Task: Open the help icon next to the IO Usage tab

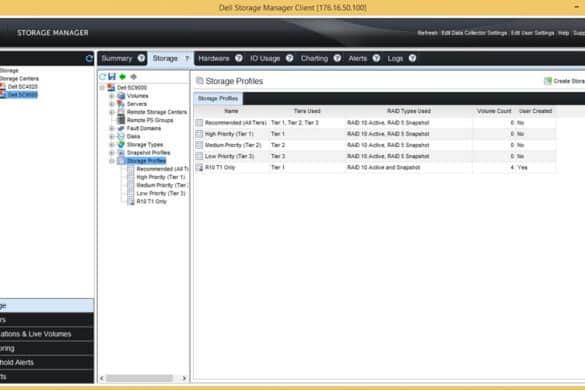Action: 290,58
